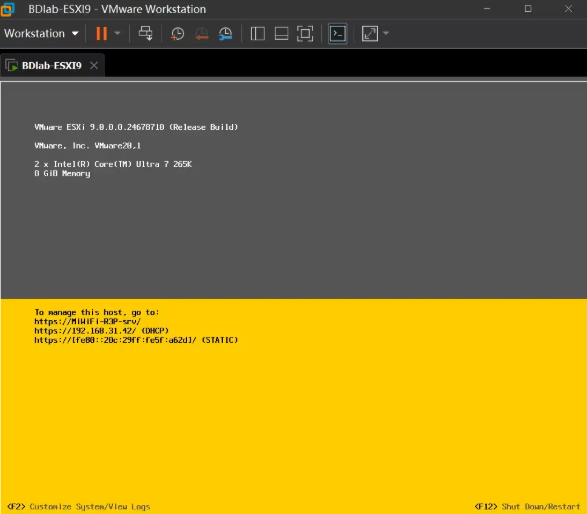Click the 192.168.31.42 DHCP address

pyautogui.click(x=101, y=331)
